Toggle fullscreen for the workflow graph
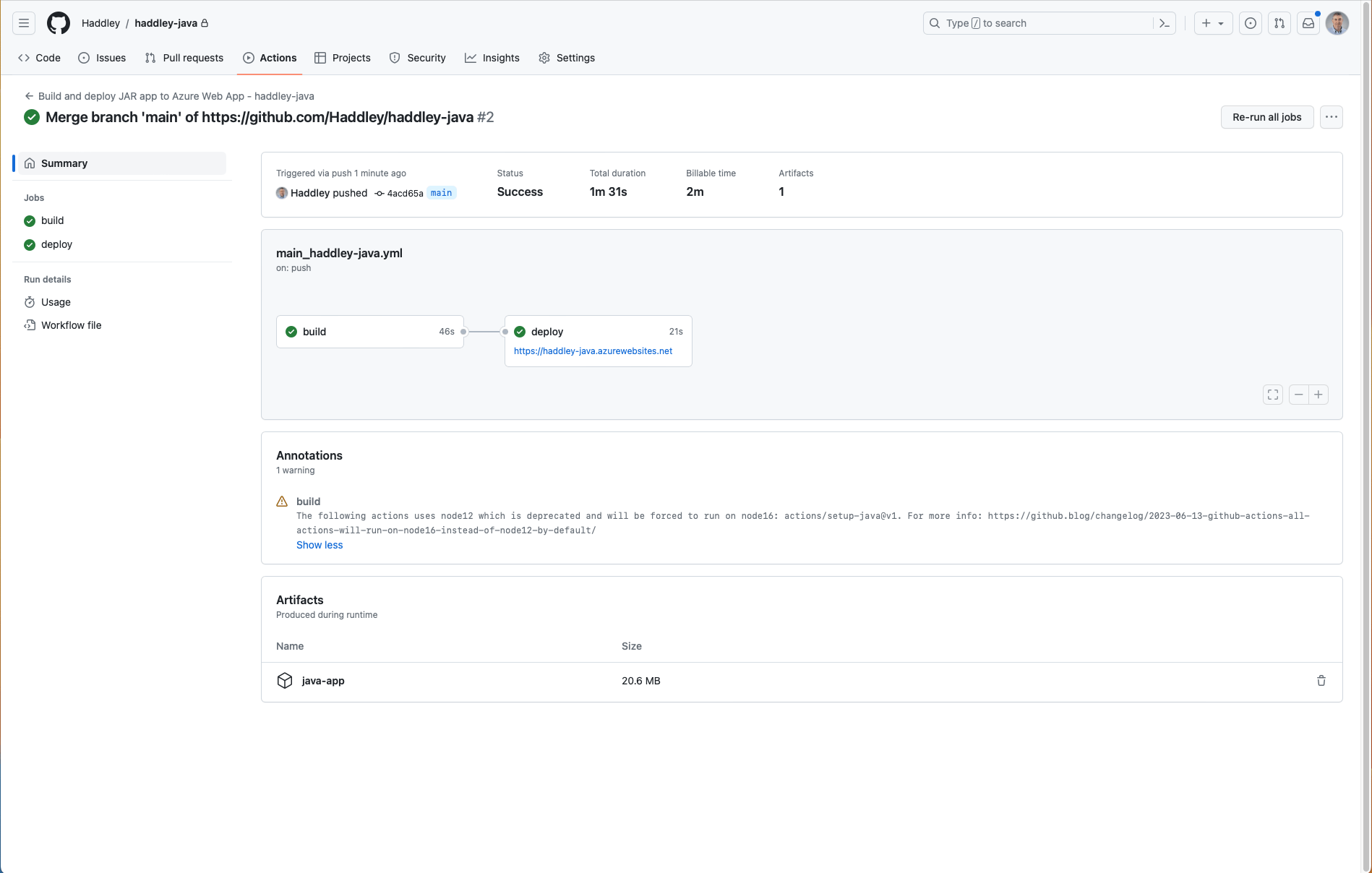This screenshot has width=1372, height=873. [x=1273, y=395]
